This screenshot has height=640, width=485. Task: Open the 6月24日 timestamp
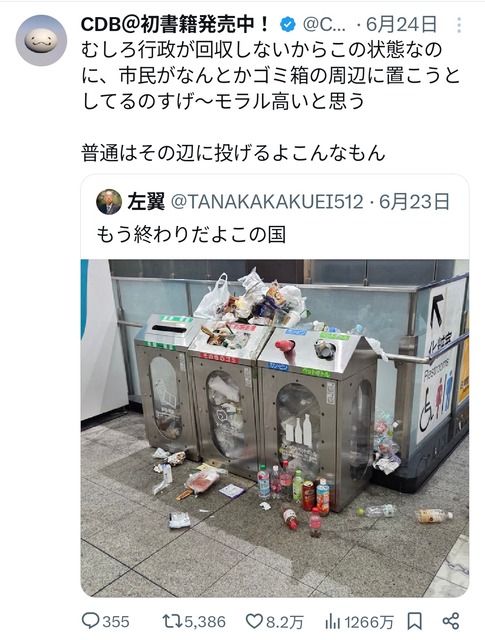(401, 25)
